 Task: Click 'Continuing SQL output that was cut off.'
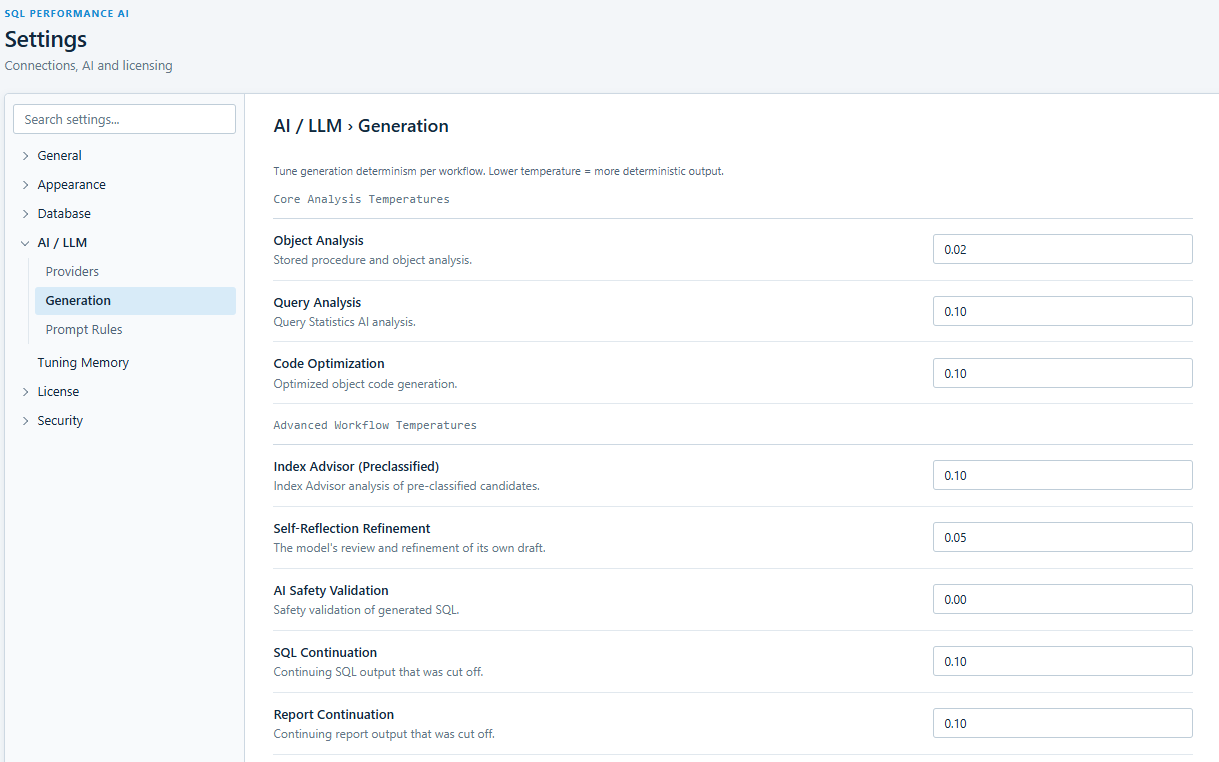(378, 672)
